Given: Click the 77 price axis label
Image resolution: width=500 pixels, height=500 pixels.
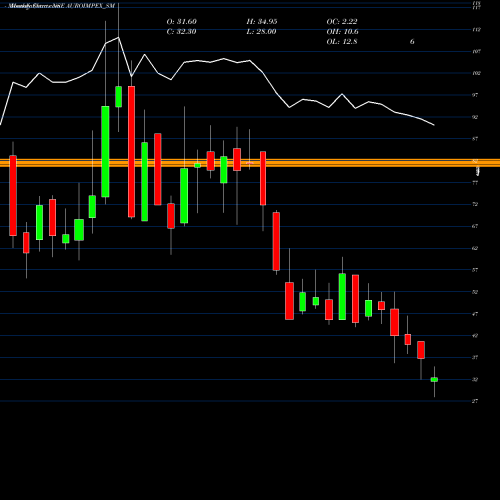Looking at the screenshot, I should (x=475, y=183).
